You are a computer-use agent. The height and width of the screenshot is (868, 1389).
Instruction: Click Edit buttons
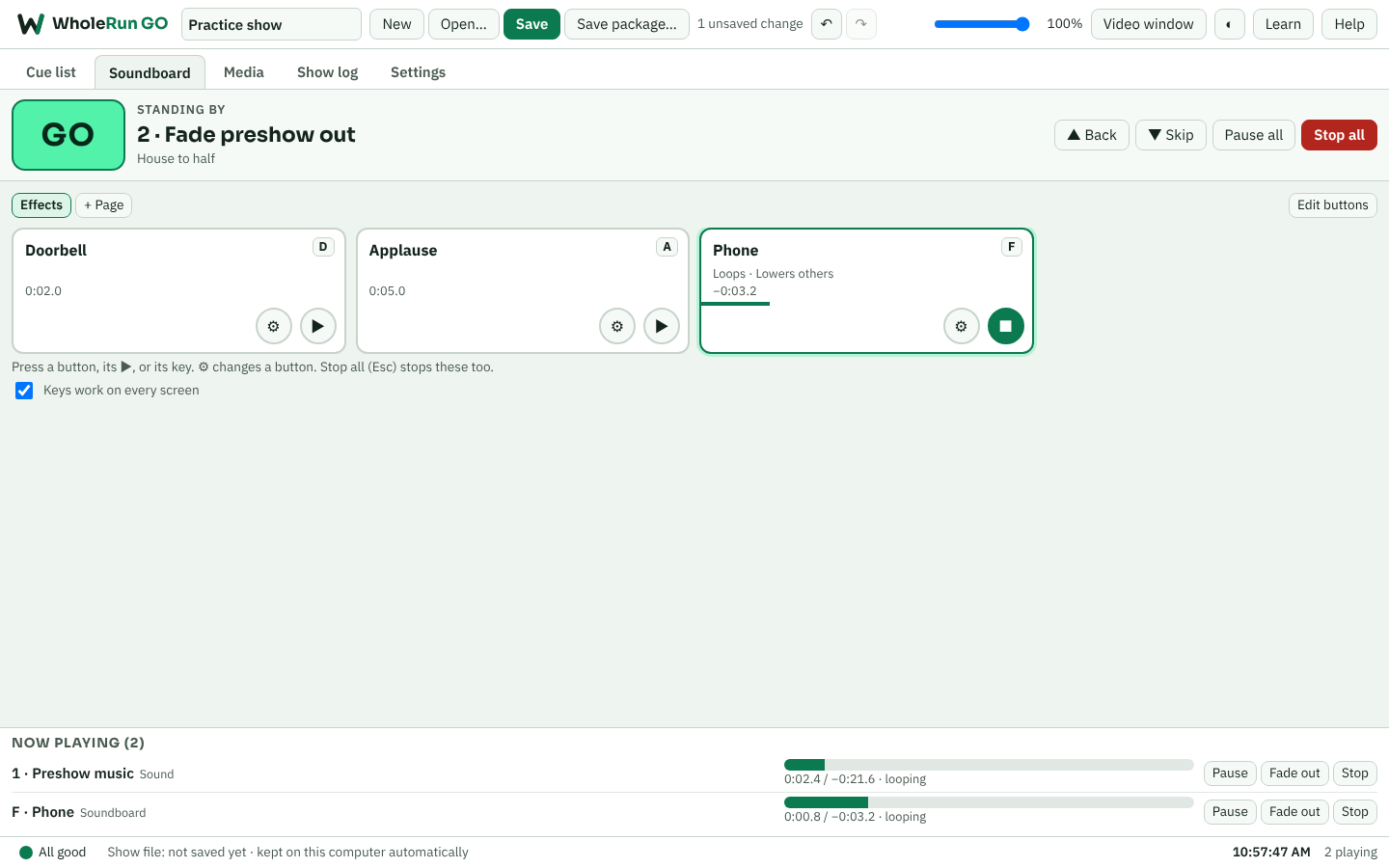tap(1333, 205)
